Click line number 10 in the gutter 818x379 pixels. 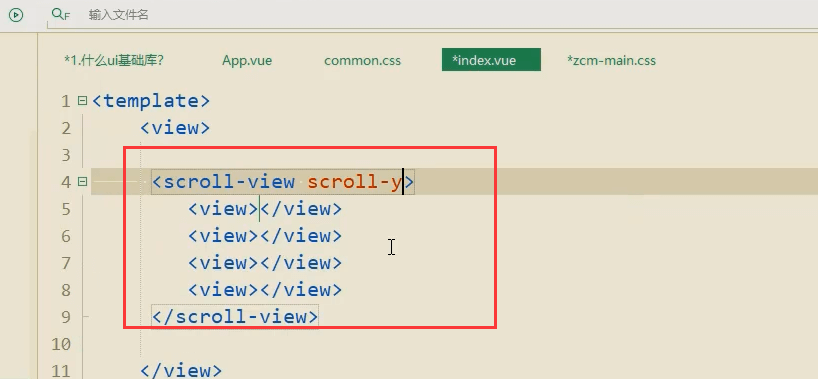[62, 344]
